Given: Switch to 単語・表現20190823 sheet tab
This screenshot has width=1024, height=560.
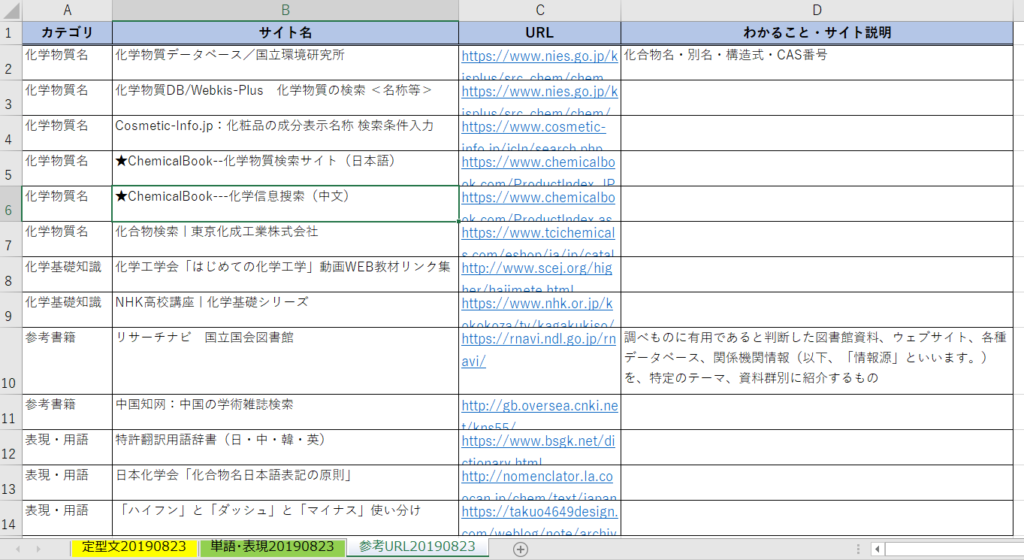Looking at the screenshot, I should [x=272, y=547].
